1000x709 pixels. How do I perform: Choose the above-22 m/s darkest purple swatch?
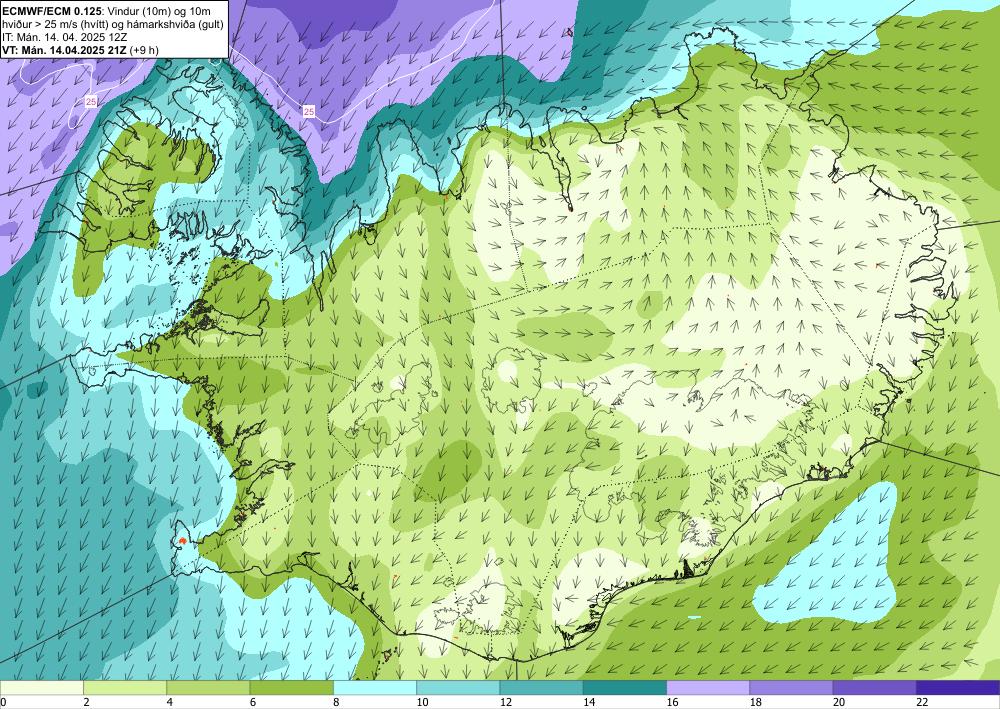pyautogui.click(x=958, y=687)
